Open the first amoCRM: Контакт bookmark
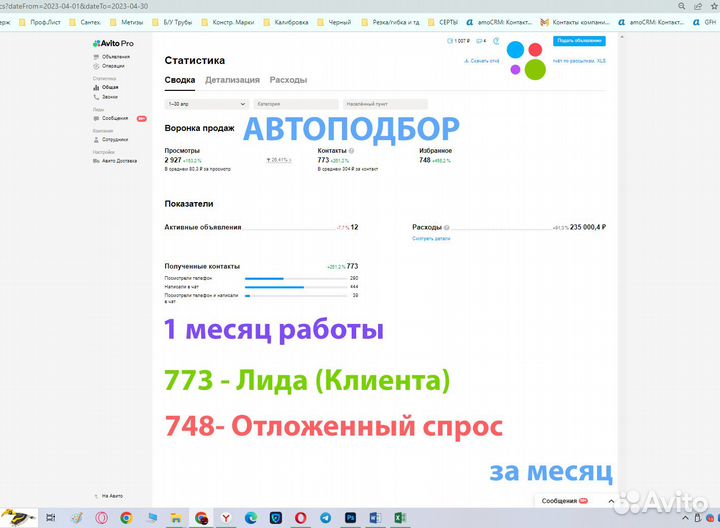 click(x=499, y=22)
